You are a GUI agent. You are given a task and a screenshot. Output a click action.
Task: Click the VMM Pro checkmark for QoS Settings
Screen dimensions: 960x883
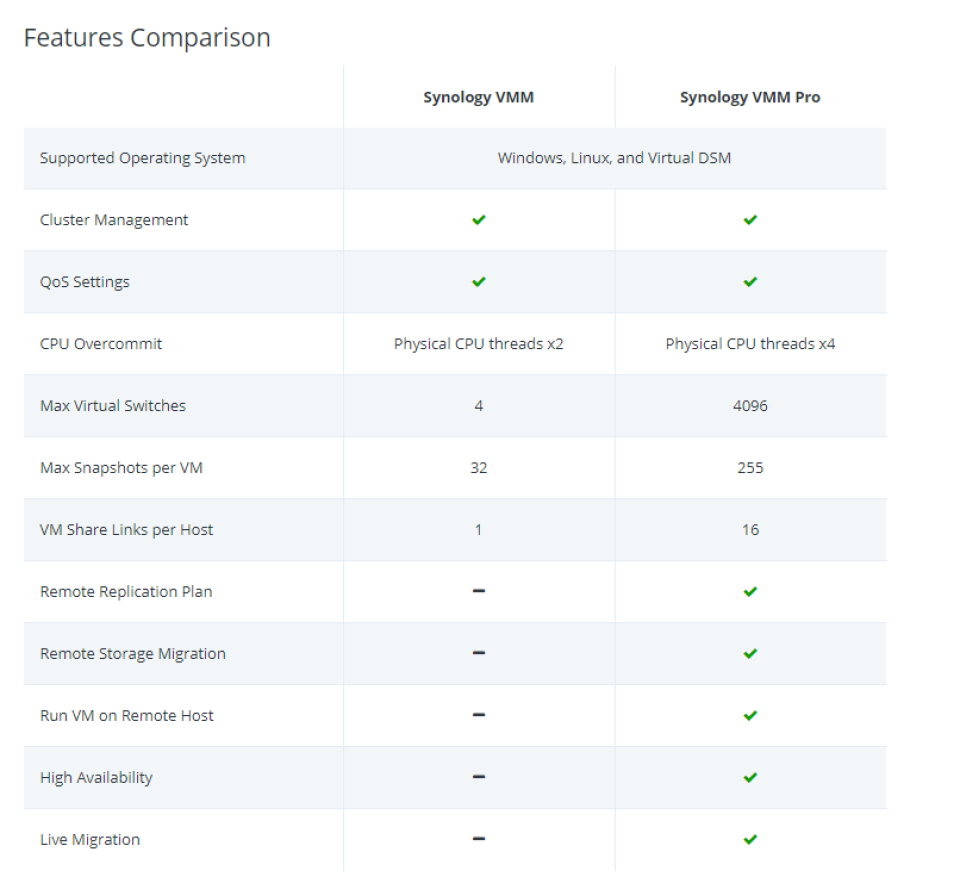750,282
